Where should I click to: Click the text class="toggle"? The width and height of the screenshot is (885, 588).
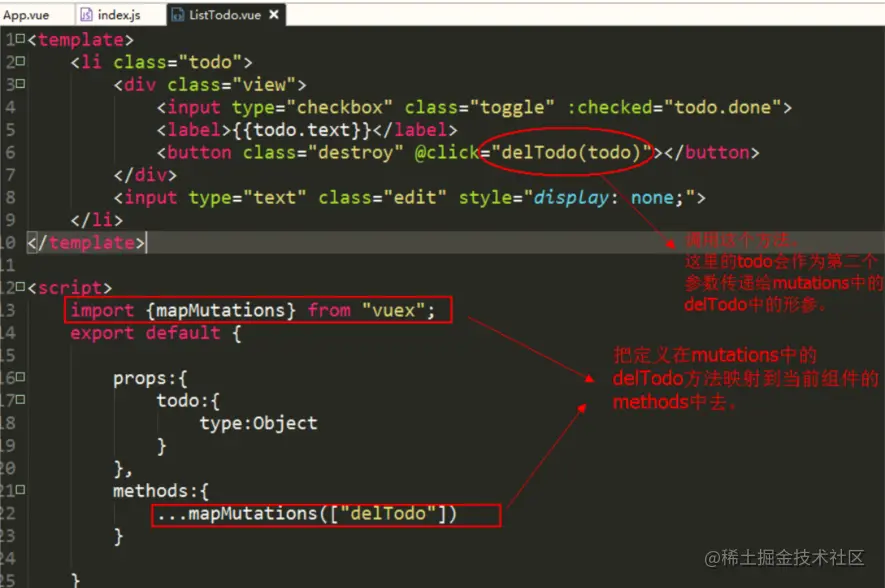[x=479, y=107]
